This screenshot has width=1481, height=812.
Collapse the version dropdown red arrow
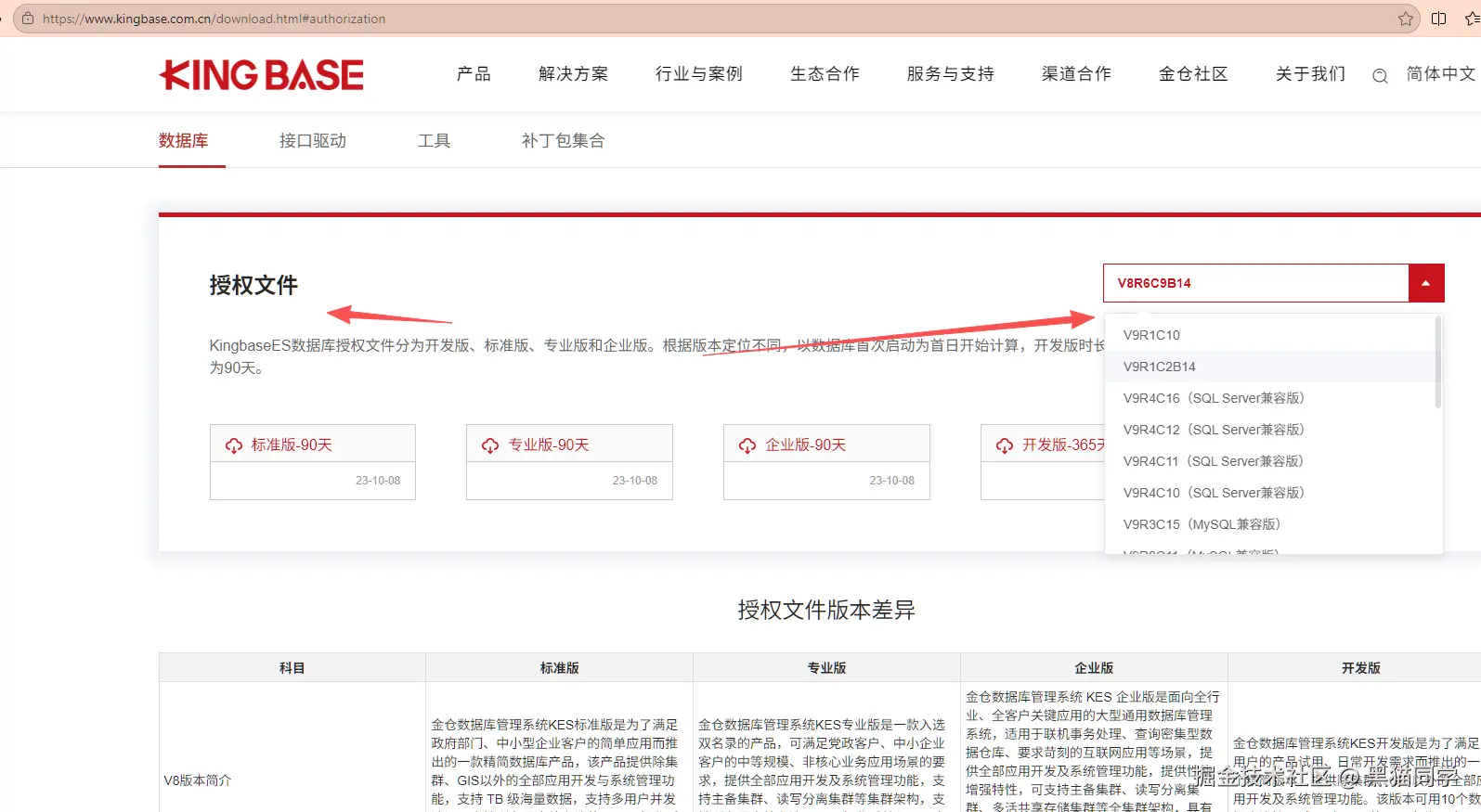1426,283
